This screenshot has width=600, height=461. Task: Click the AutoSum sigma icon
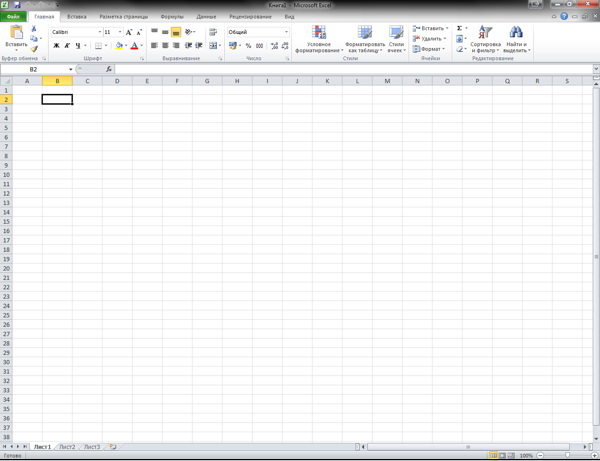click(x=459, y=29)
